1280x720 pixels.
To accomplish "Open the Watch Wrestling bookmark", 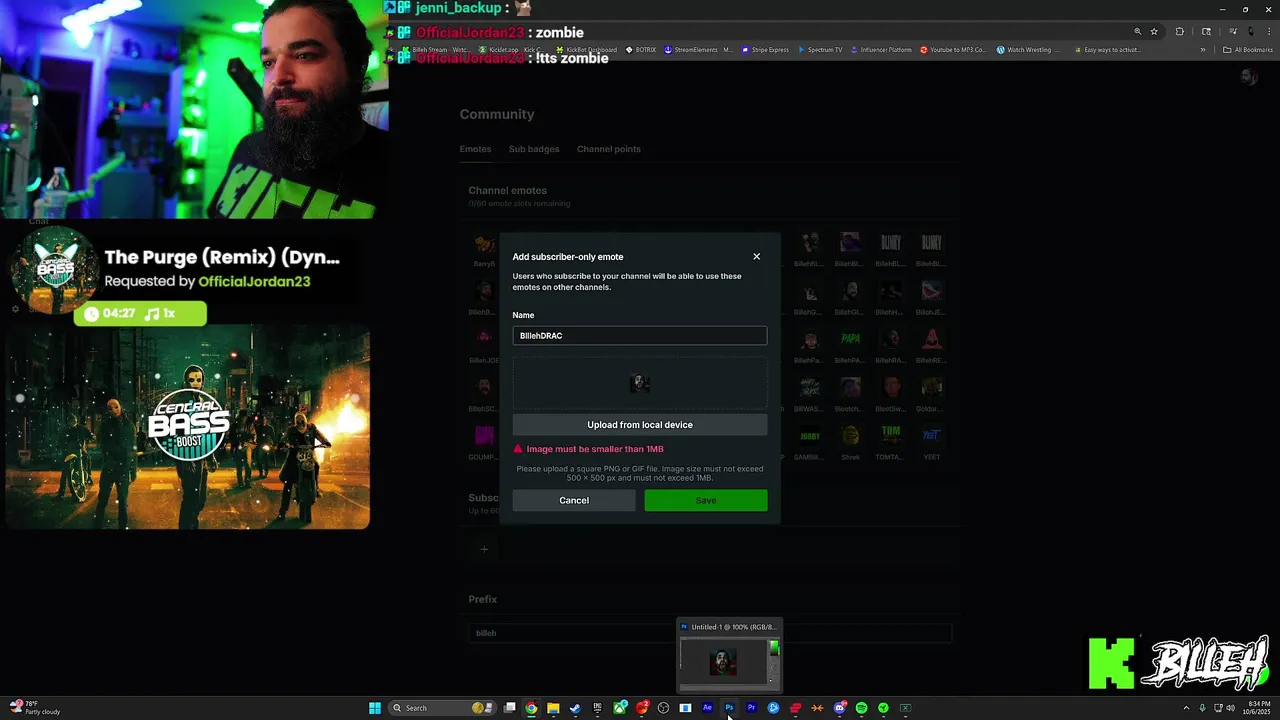I will (x=1030, y=50).
